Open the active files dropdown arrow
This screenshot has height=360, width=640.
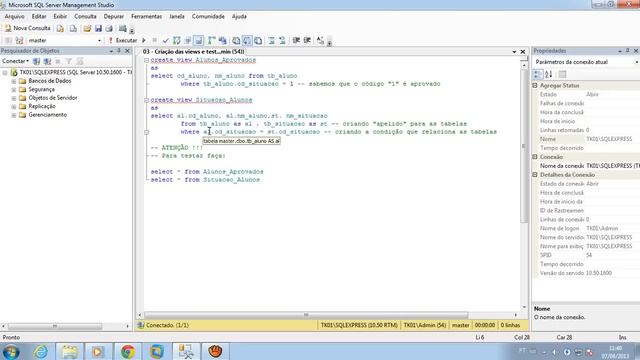(x=514, y=52)
